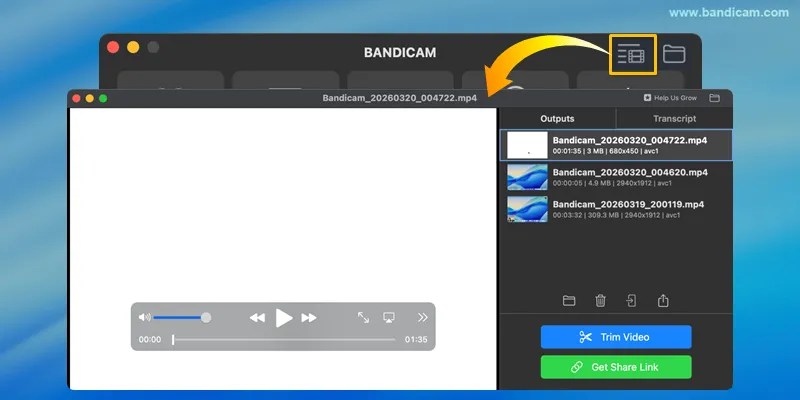Click the 00:00 elapsed time label

[149, 339]
